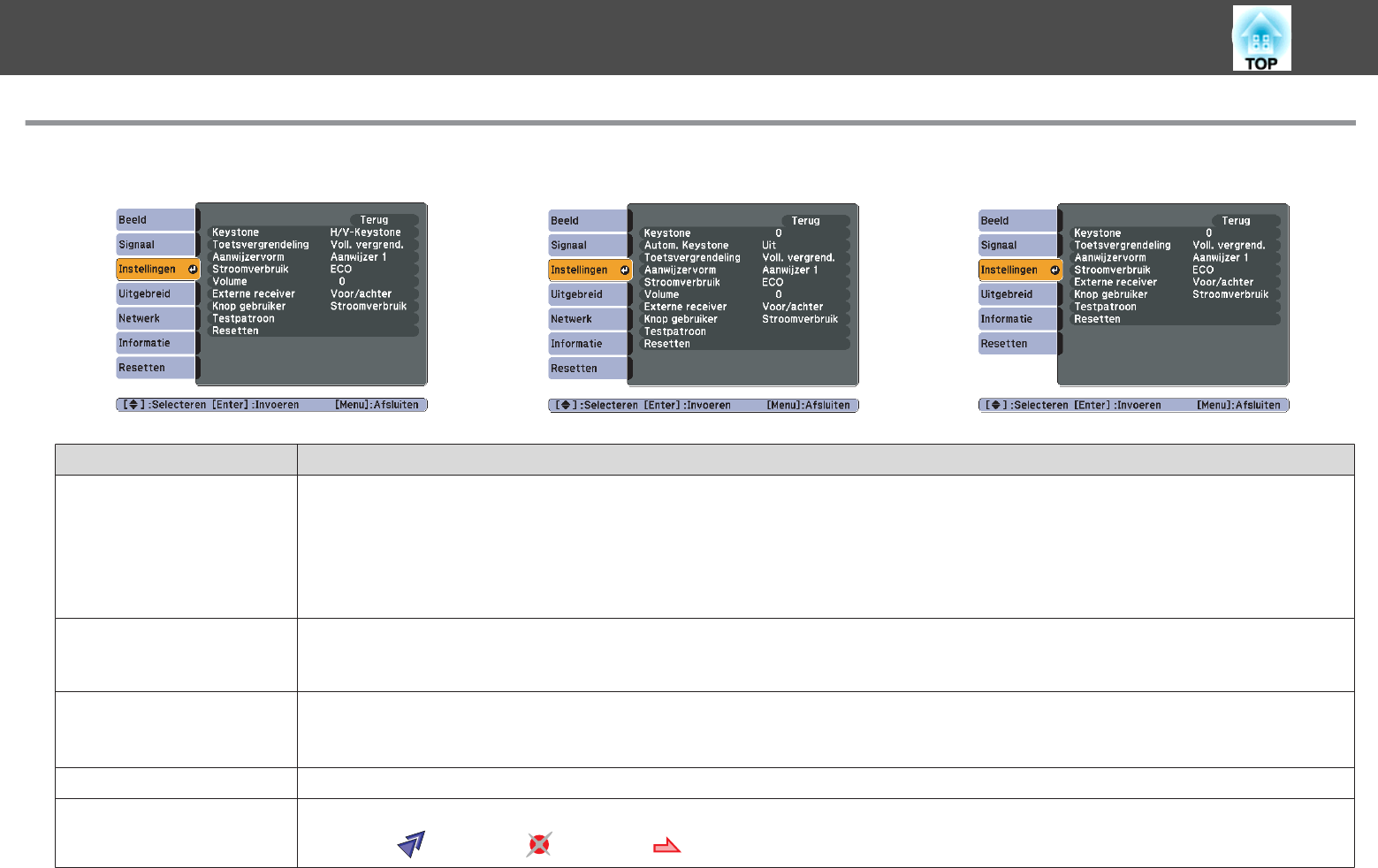The width and height of the screenshot is (1378, 868).
Task: Click Keystone row in middle menu
Action: [744, 233]
